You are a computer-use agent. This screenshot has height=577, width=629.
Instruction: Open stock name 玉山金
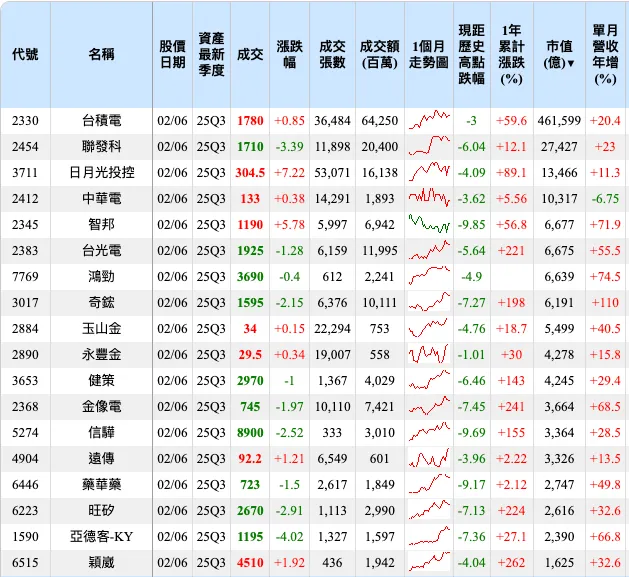click(101, 329)
